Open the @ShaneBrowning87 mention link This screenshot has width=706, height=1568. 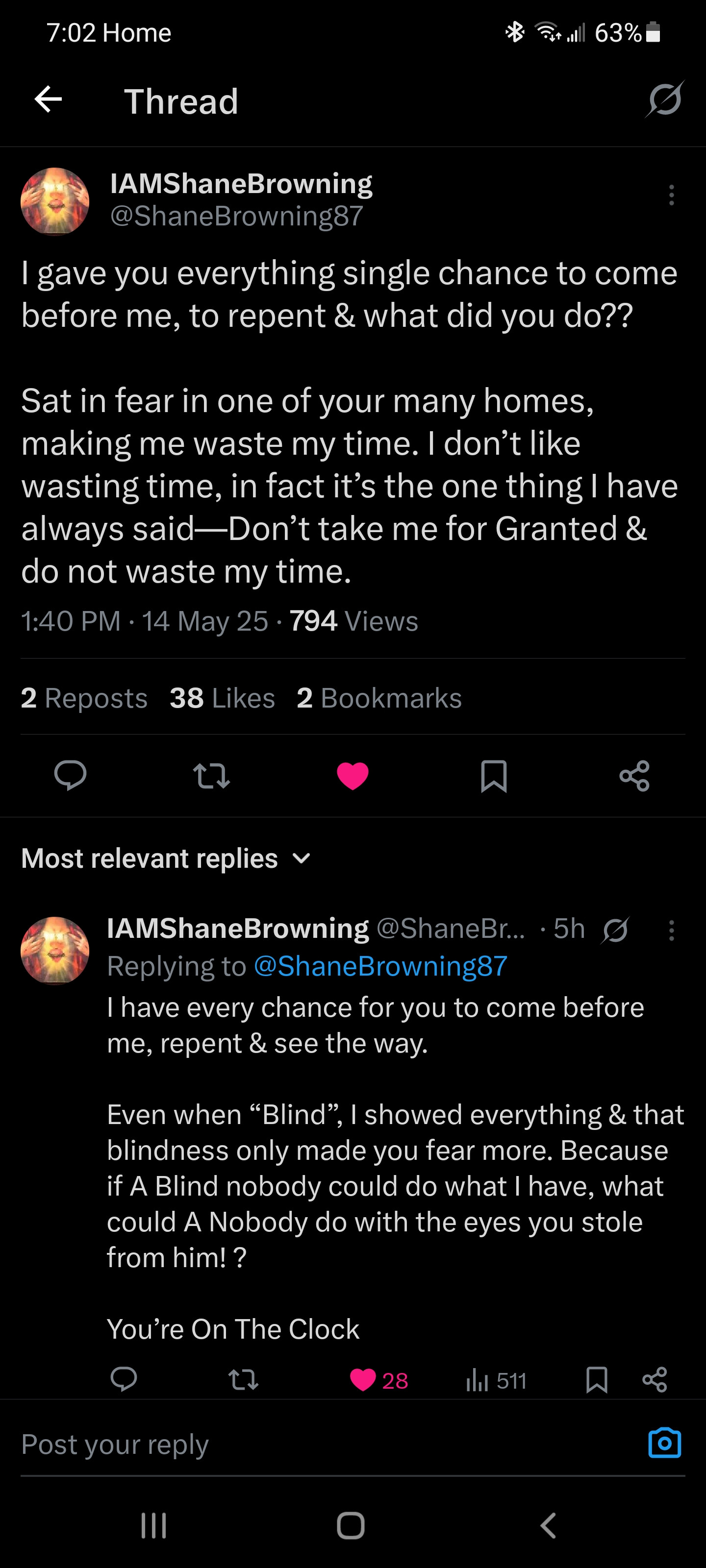coord(380,966)
